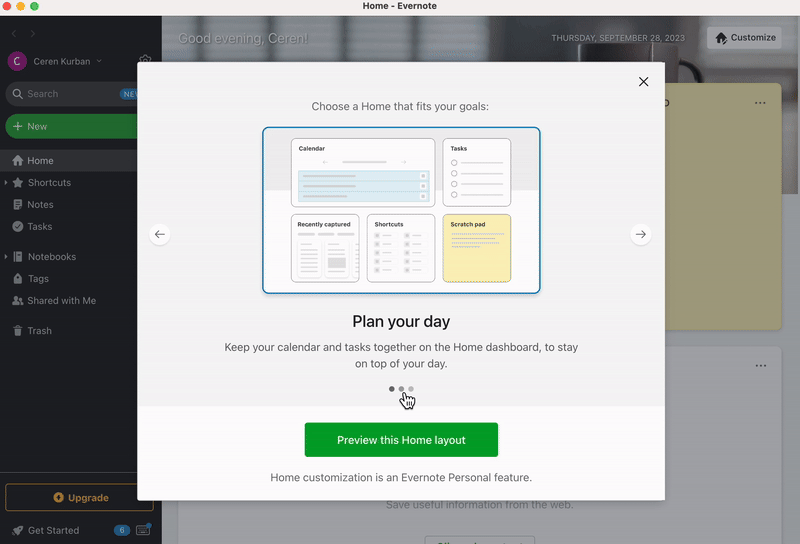The height and width of the screenshot is (544, 800).
Task: Click 'Choose a Home that fits your goals' text
Action: point(400,106)
